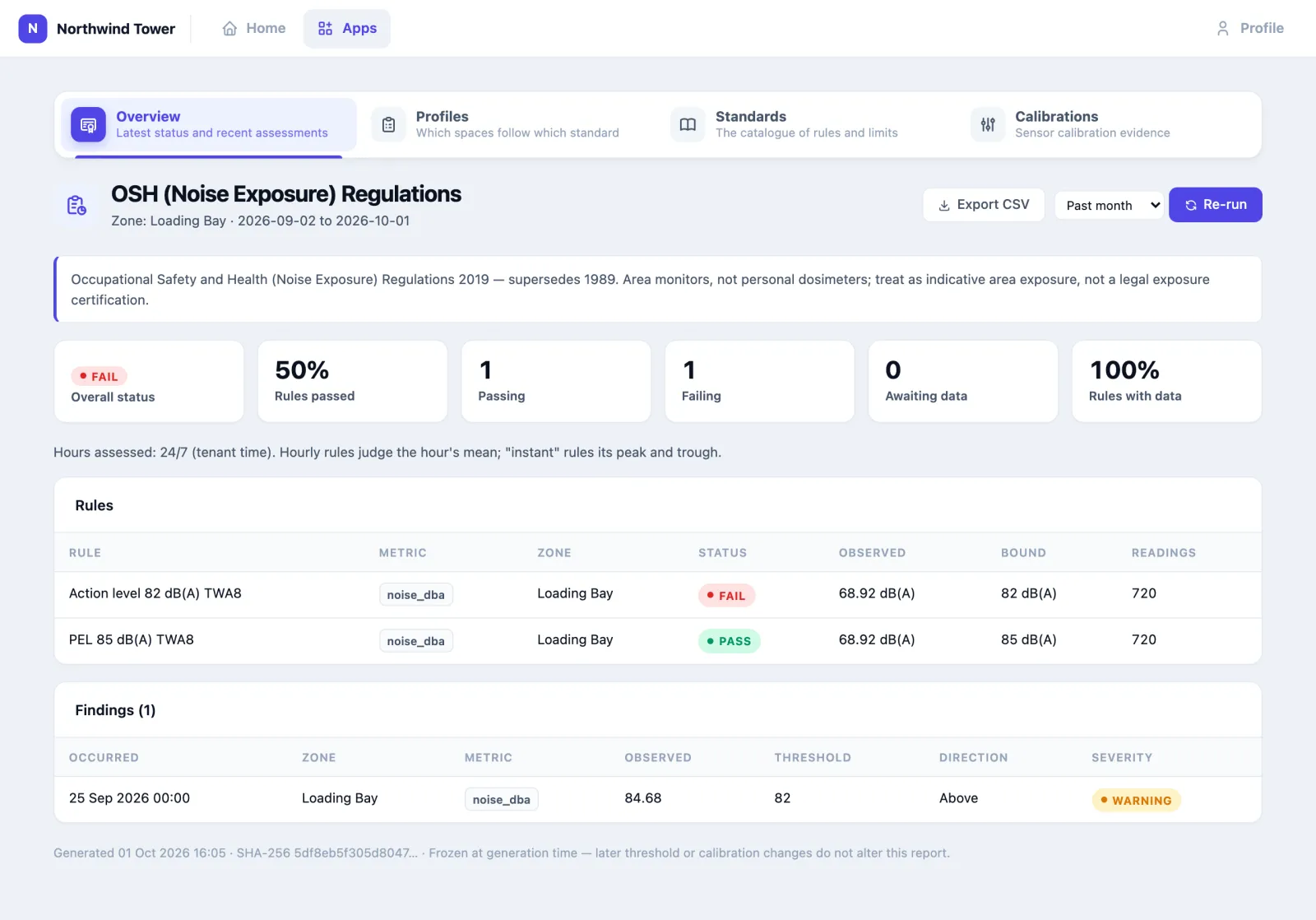This screenshot has width=1316, height=920.
Task: Select the Action level 82 dB(A) TWA8 rule
Action: point(658,594)
